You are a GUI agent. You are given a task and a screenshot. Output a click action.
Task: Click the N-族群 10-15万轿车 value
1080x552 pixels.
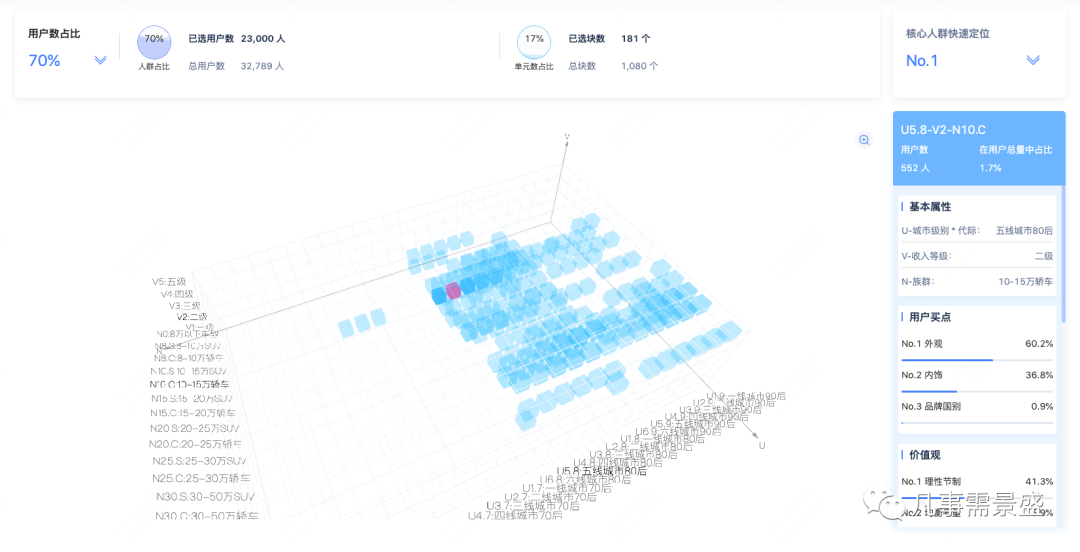(x=1026, y=281)
